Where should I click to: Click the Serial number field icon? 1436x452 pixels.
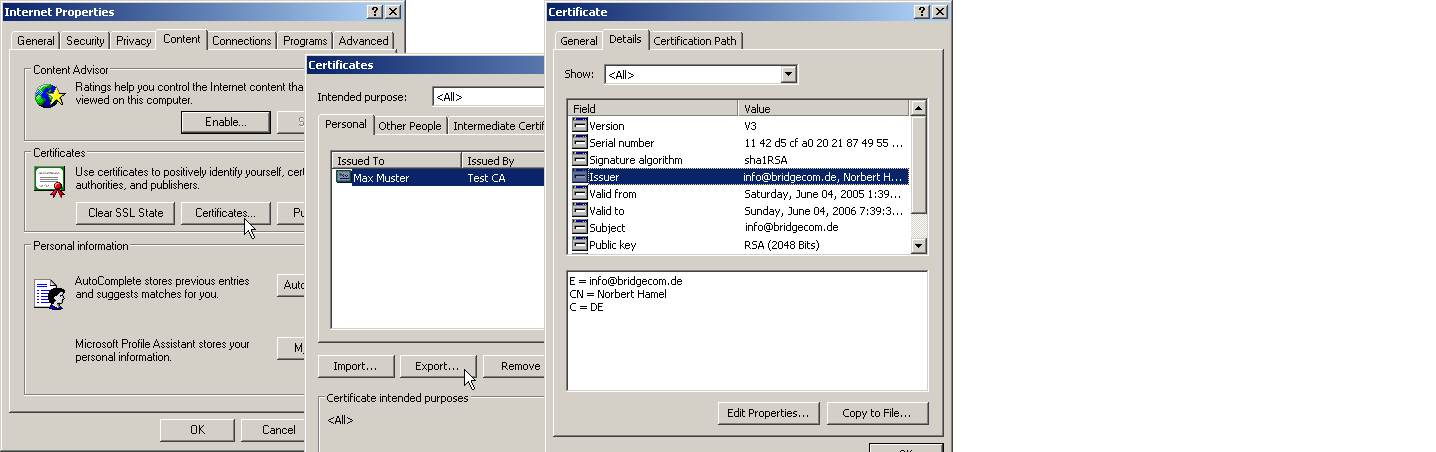(580, 143)
